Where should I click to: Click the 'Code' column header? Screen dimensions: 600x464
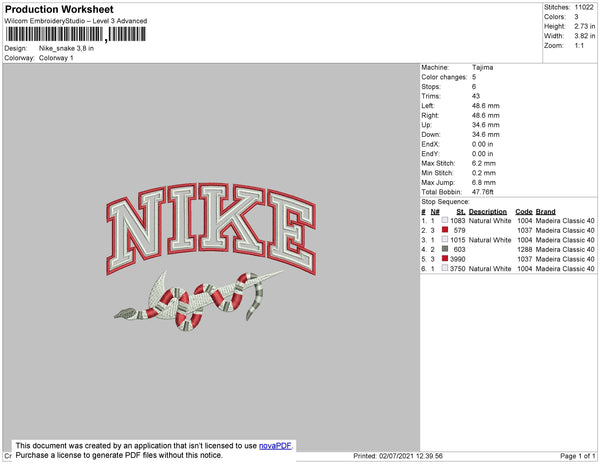point(524,212)
